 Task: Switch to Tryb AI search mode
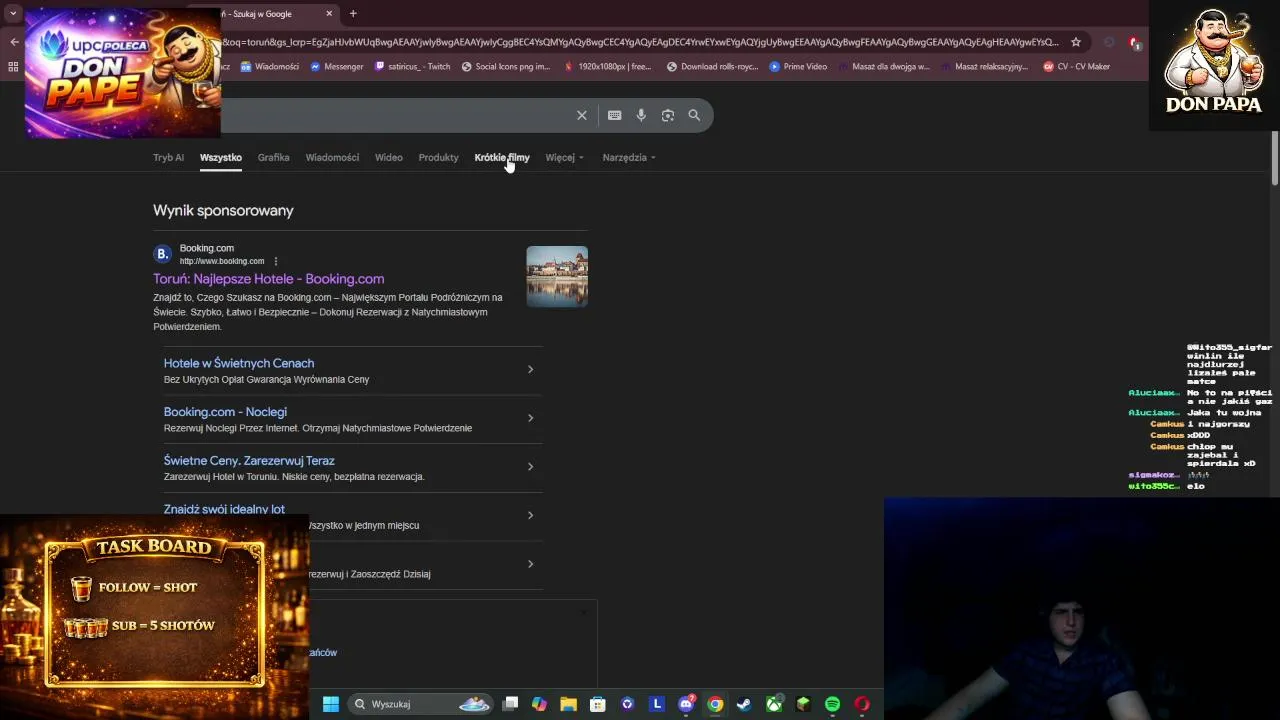[x=168, y=157]
